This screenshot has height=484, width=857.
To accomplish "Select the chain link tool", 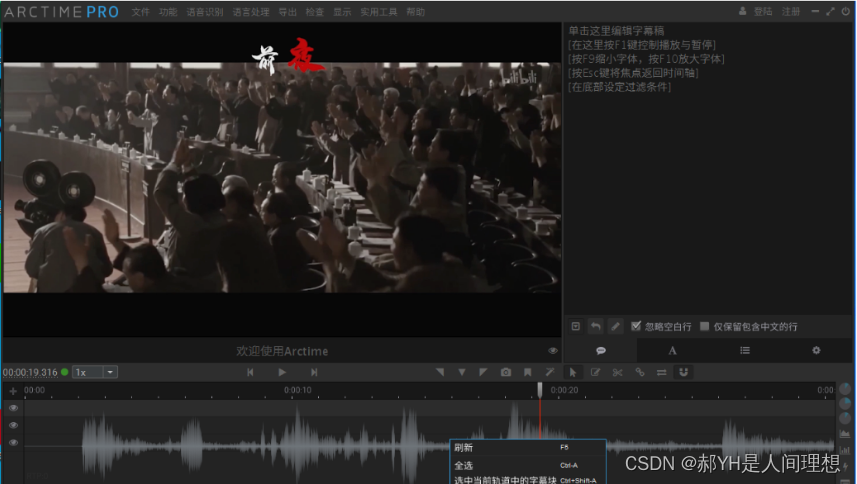I will [639, 372].
